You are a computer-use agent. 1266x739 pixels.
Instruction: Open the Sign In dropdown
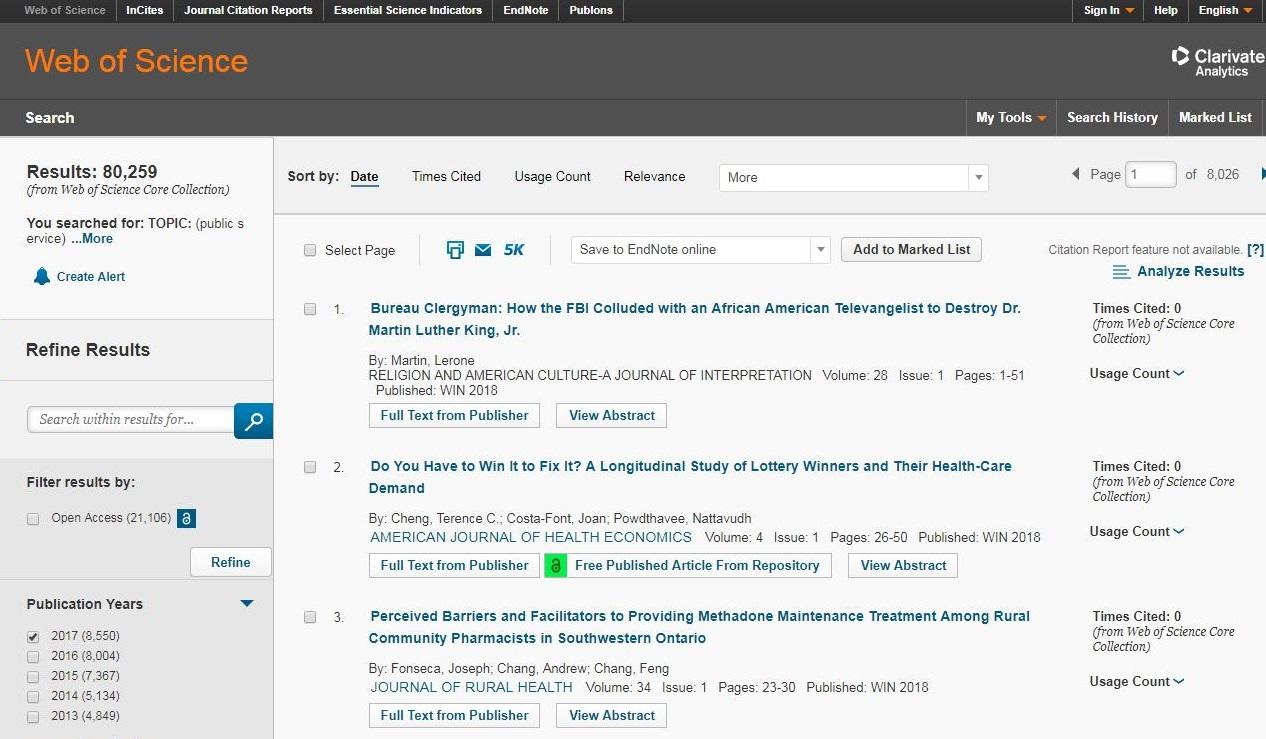point(1109,10)
